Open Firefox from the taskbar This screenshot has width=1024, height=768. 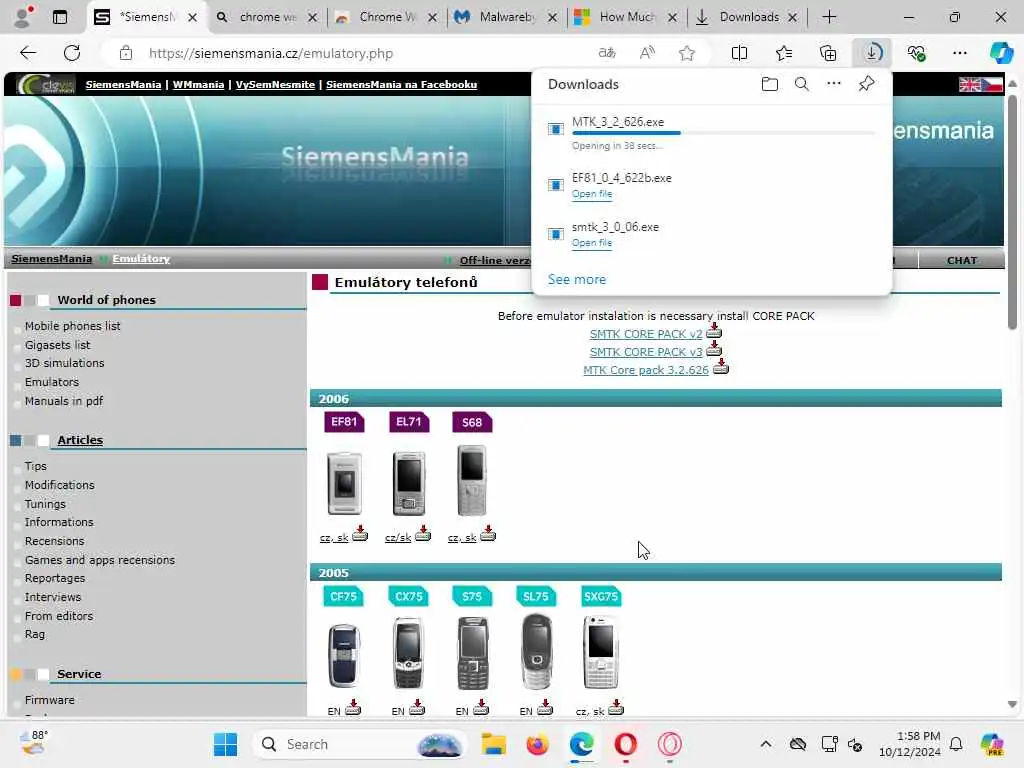click(537, 744)
